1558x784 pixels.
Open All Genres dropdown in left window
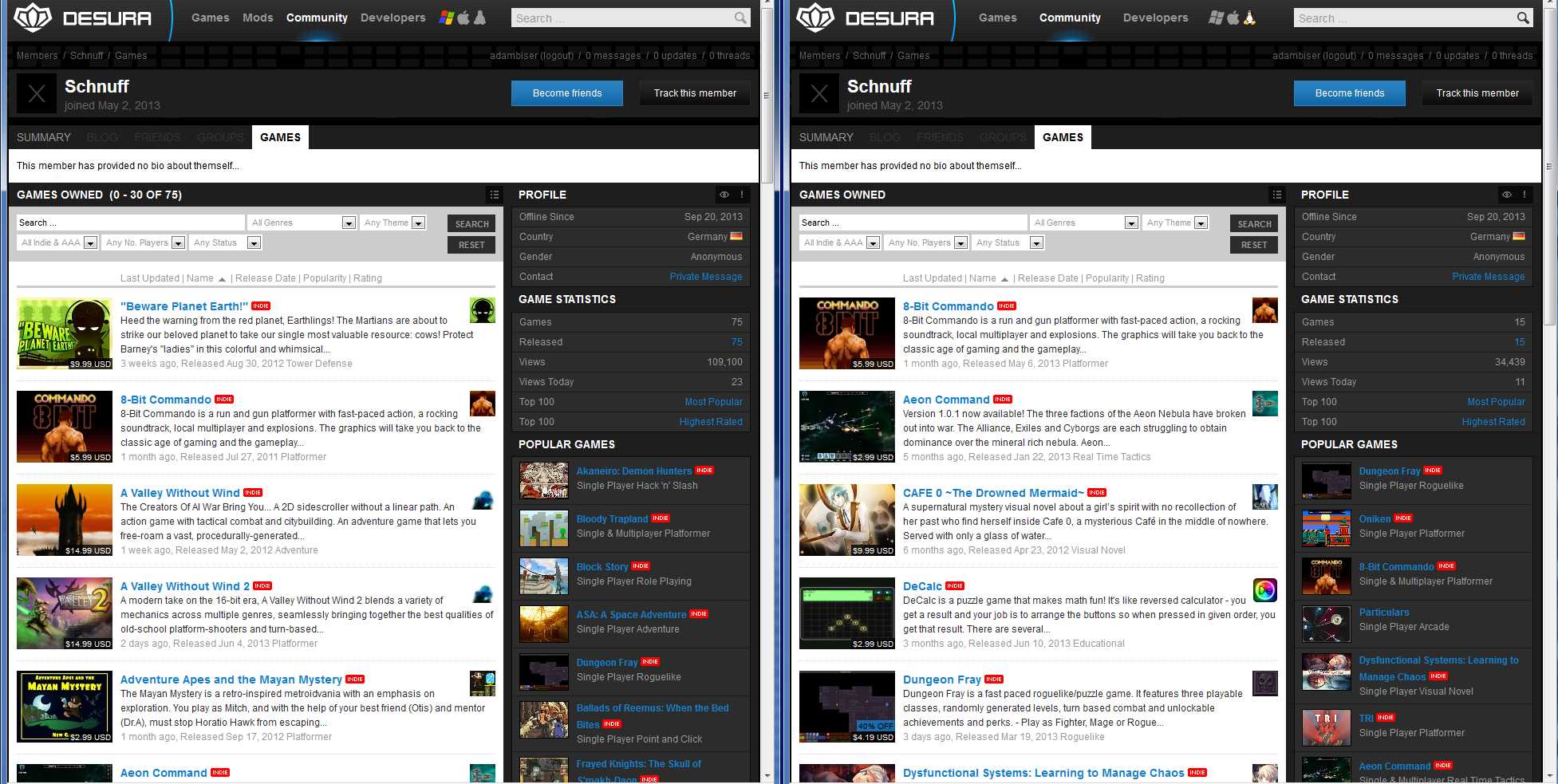pos(302,223)
